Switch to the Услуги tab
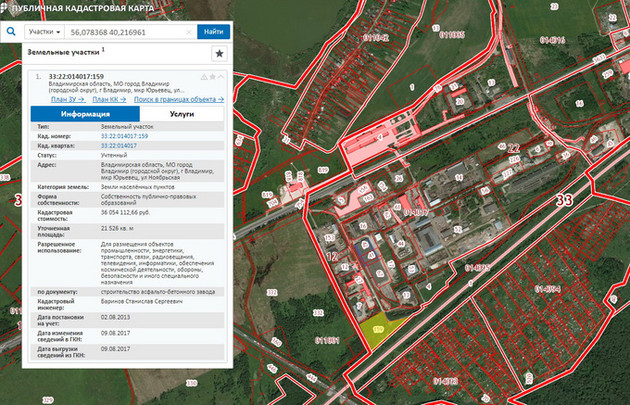 (x=182, y=115)
